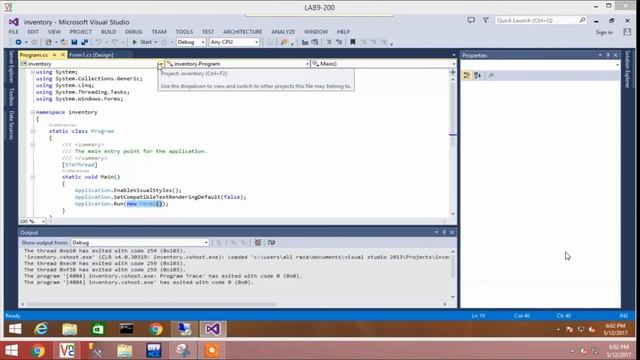The height and width of the screenshot is (360, 640).
Task: Click the Windows Start button in inner taskbar
Action: coord(15,329)
